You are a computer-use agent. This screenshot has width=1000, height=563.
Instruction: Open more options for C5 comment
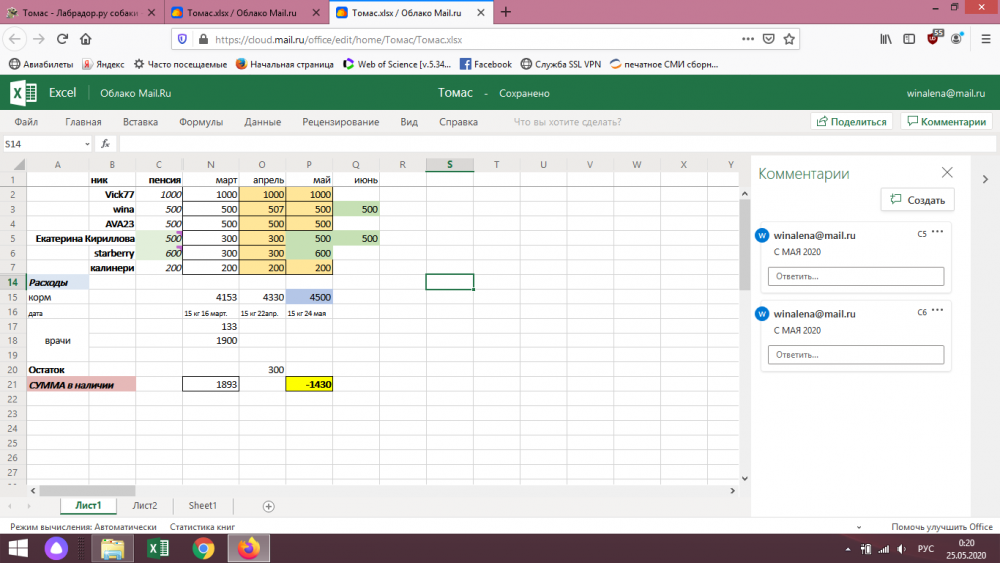pyautogui.click(x=937, y=232)
